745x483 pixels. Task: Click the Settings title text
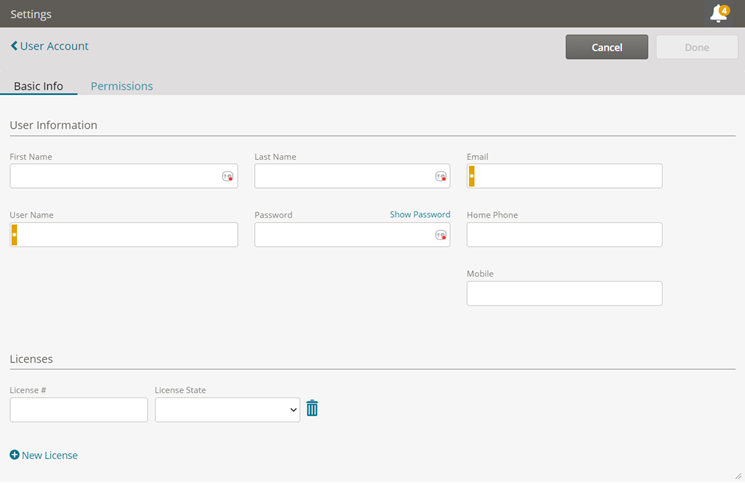tap(31, 14)
